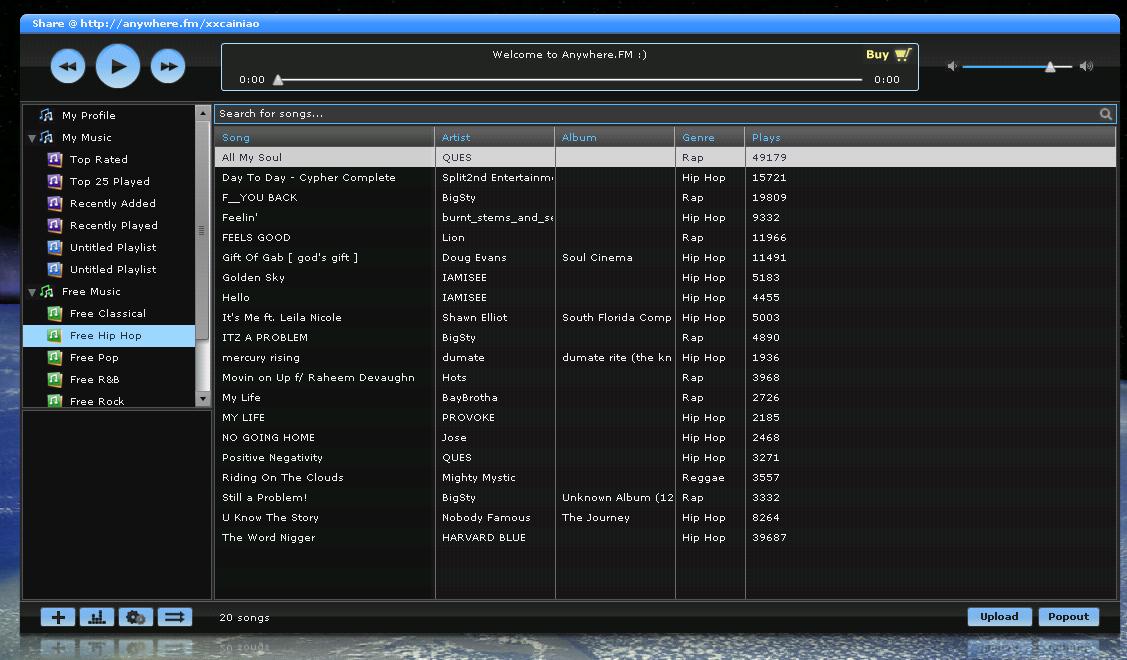
Task: Click the shuffle arrows button
Action: (x=175, y=617)
